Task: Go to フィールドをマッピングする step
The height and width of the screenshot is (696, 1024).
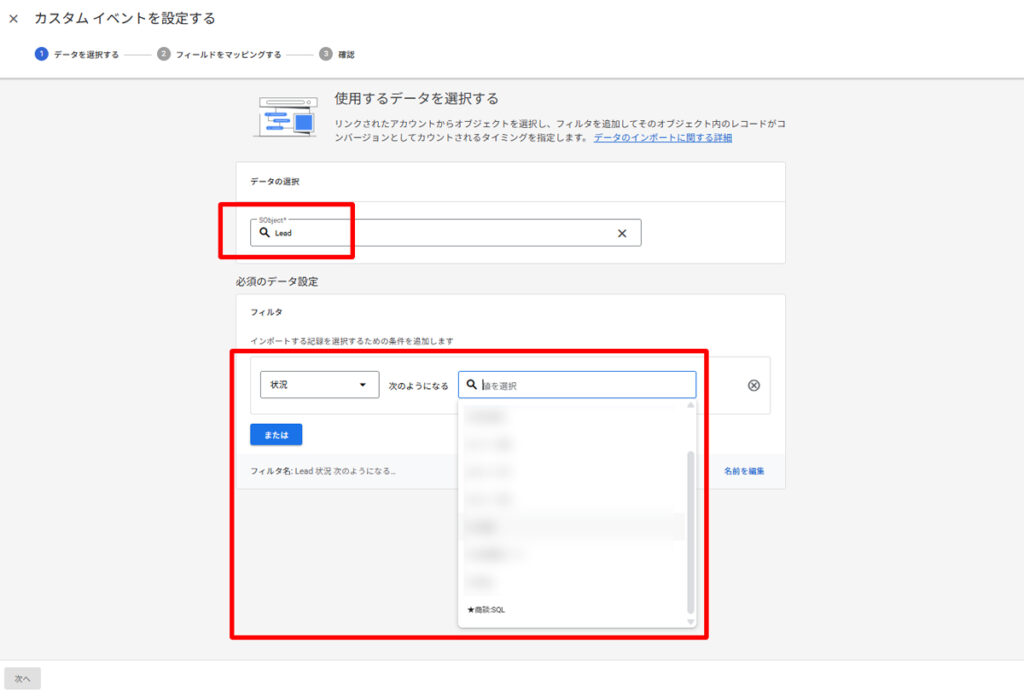Action: (228, 54)
